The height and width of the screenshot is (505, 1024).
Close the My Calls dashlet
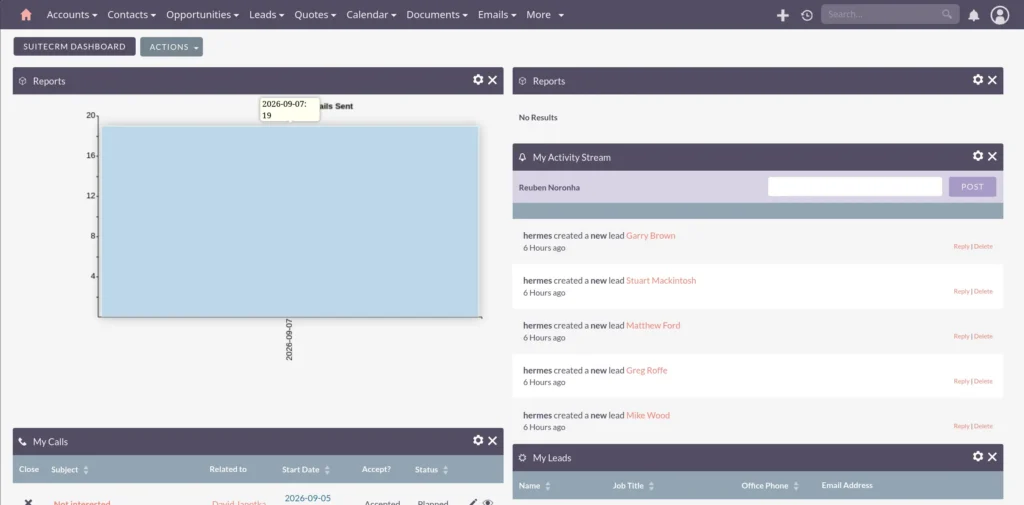click(x=492, y=441)
